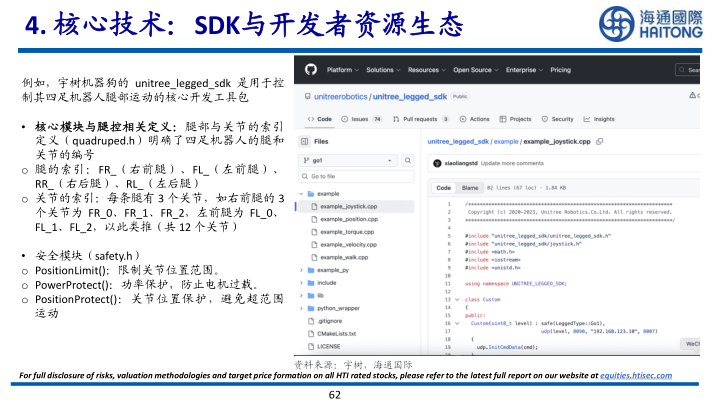Collapse the class Custom code block
The image size is (720, 405).
coord(457,299)
